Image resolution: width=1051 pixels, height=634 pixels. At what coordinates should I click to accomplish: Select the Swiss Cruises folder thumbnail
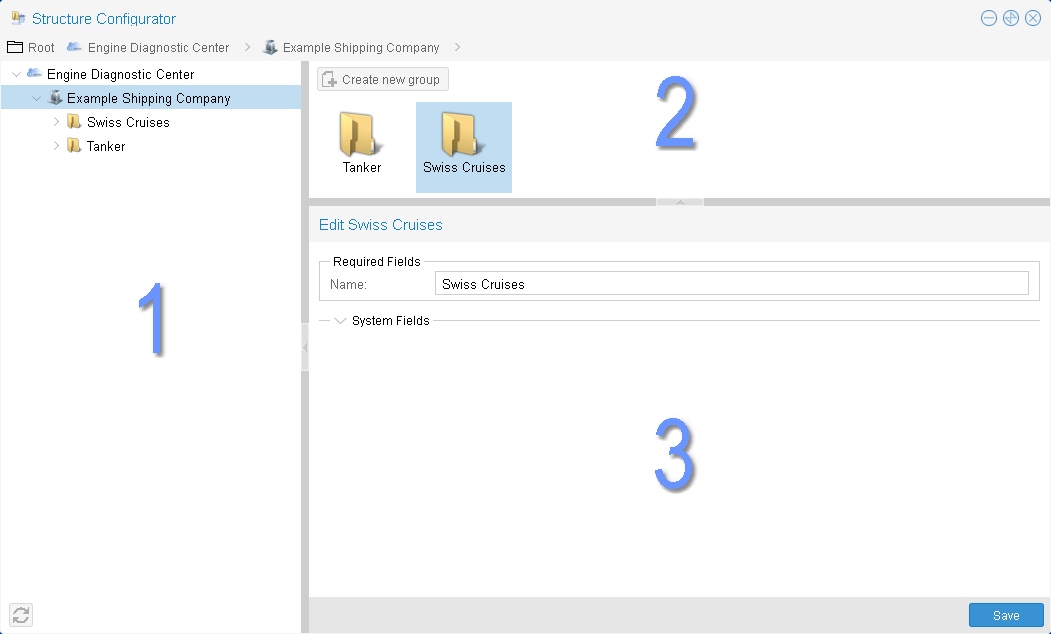pos(463,136)
